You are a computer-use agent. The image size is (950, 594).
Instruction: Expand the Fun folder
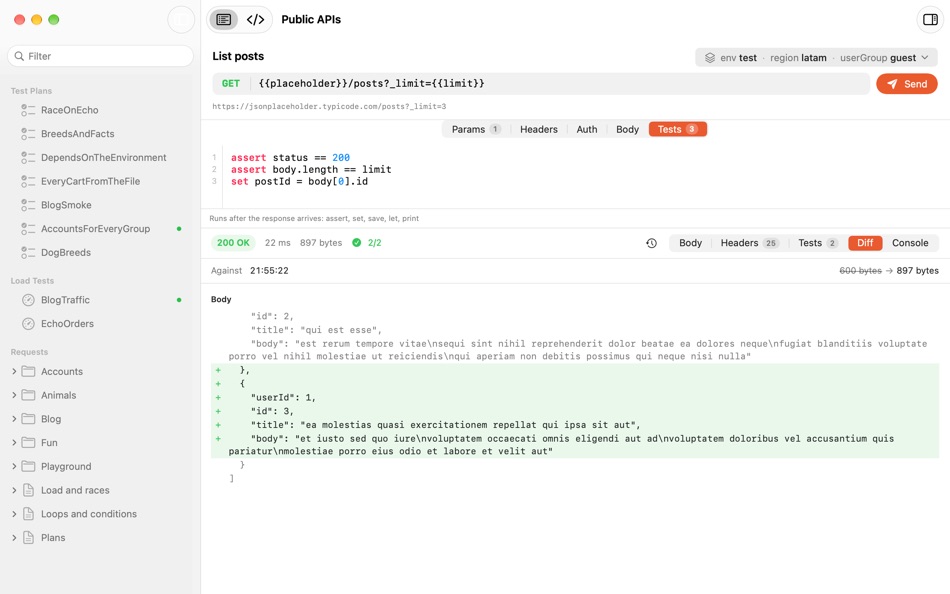click(14, 442)
